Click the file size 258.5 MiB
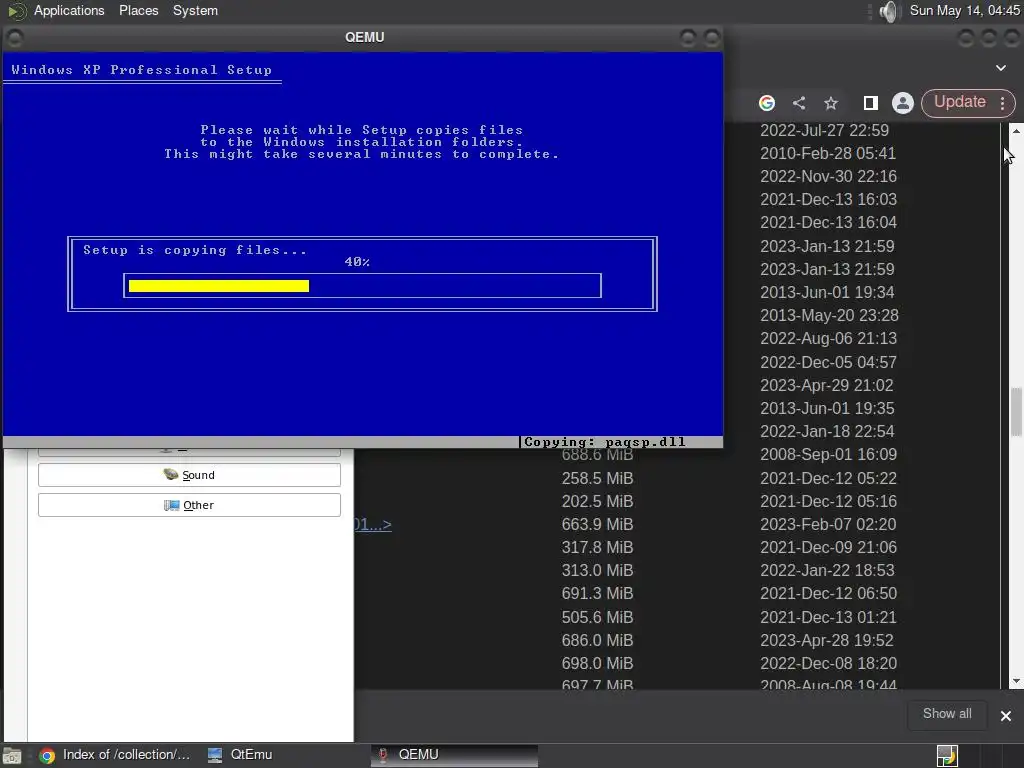The image size is (1024, 768). click(x=597, y=478)
